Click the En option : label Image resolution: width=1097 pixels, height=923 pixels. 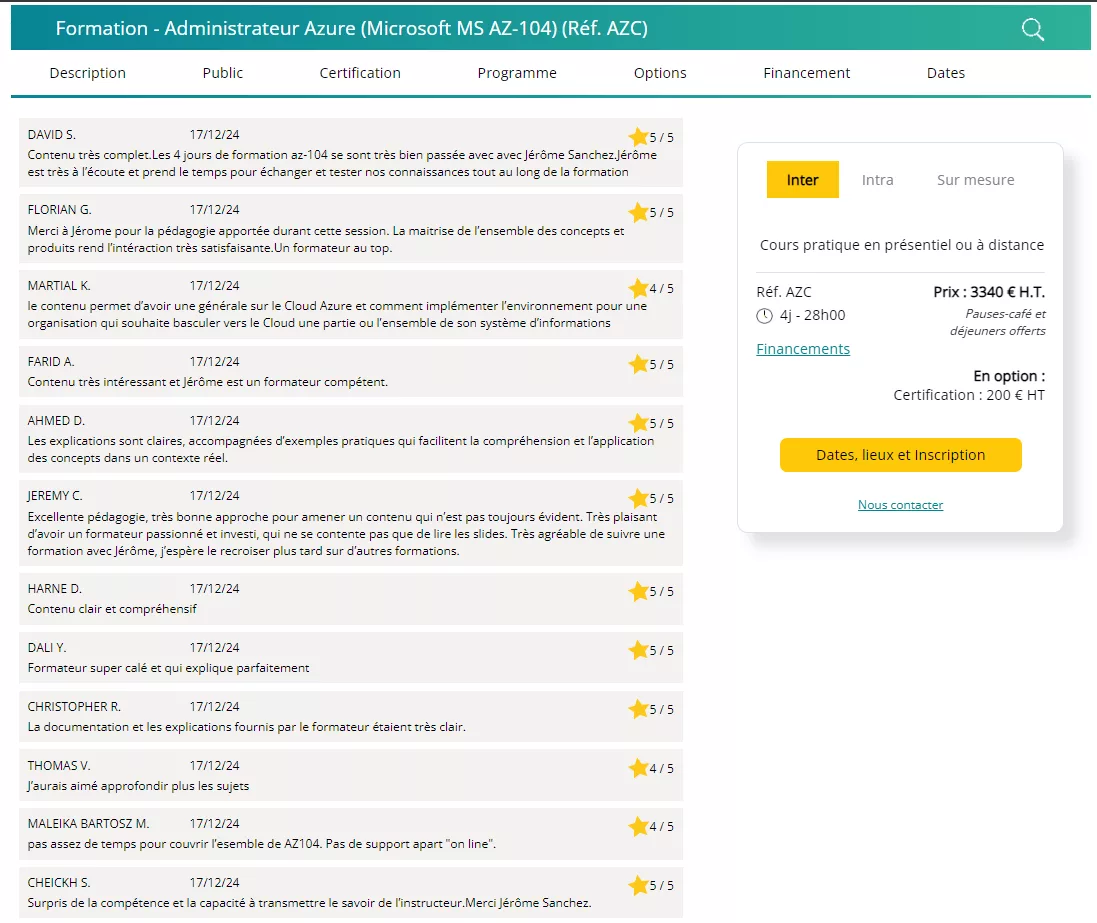point(1009,376)
